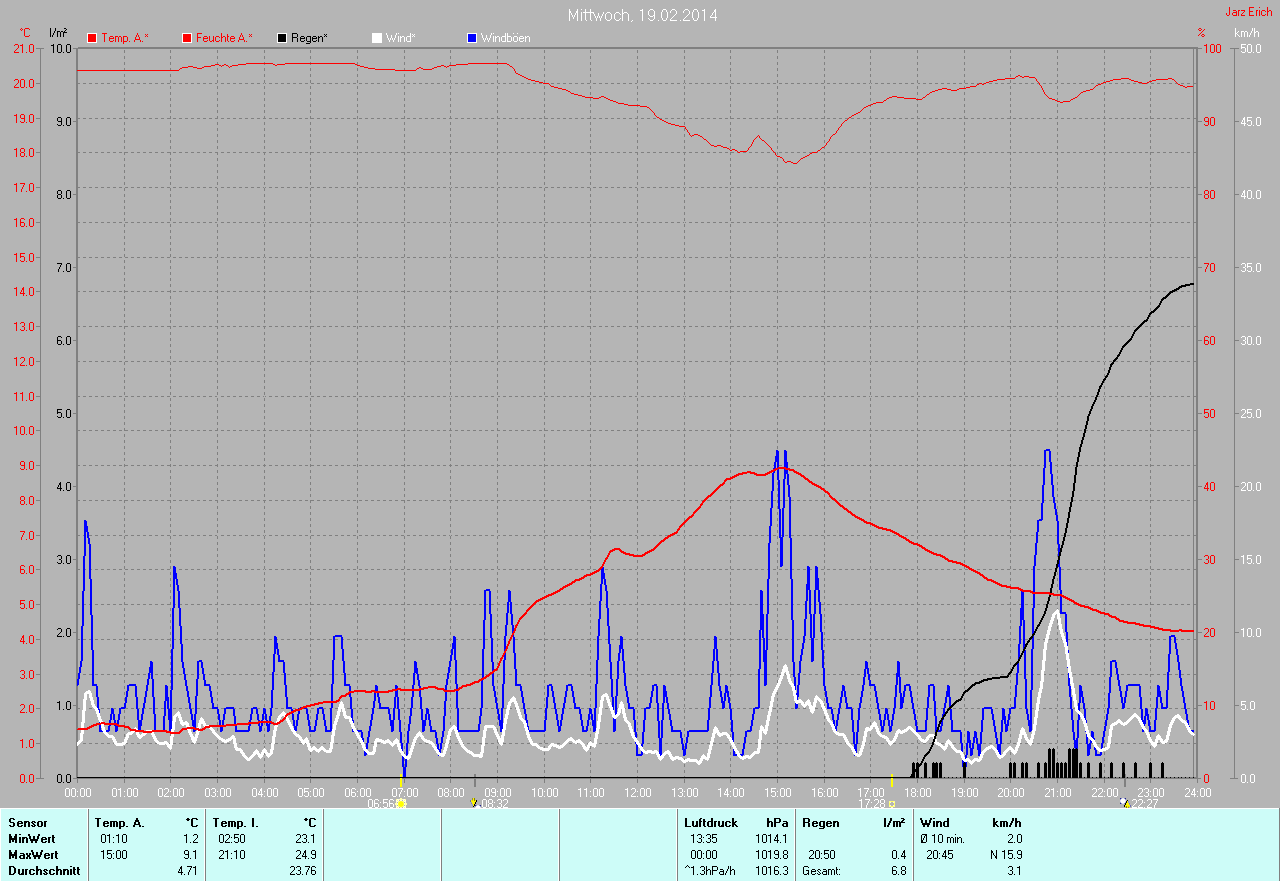Click the red Temp. A. legend square
This screenshot has height=881, width=1280.
tap(92, 38)
